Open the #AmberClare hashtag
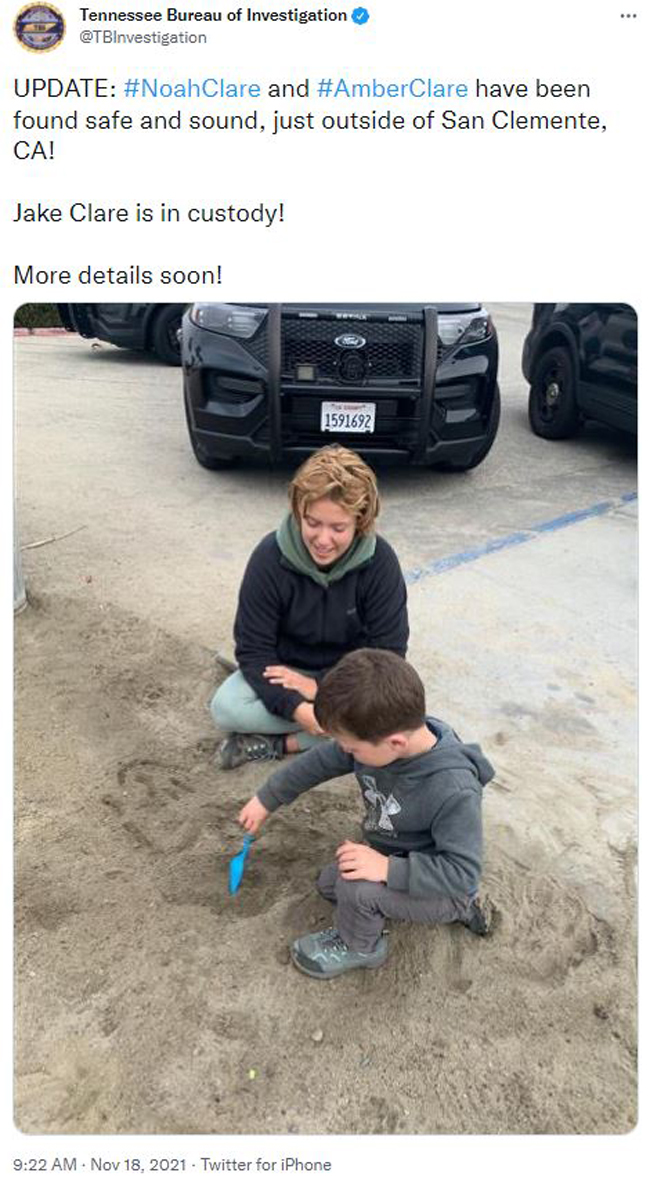 click(x=392, y=89)
